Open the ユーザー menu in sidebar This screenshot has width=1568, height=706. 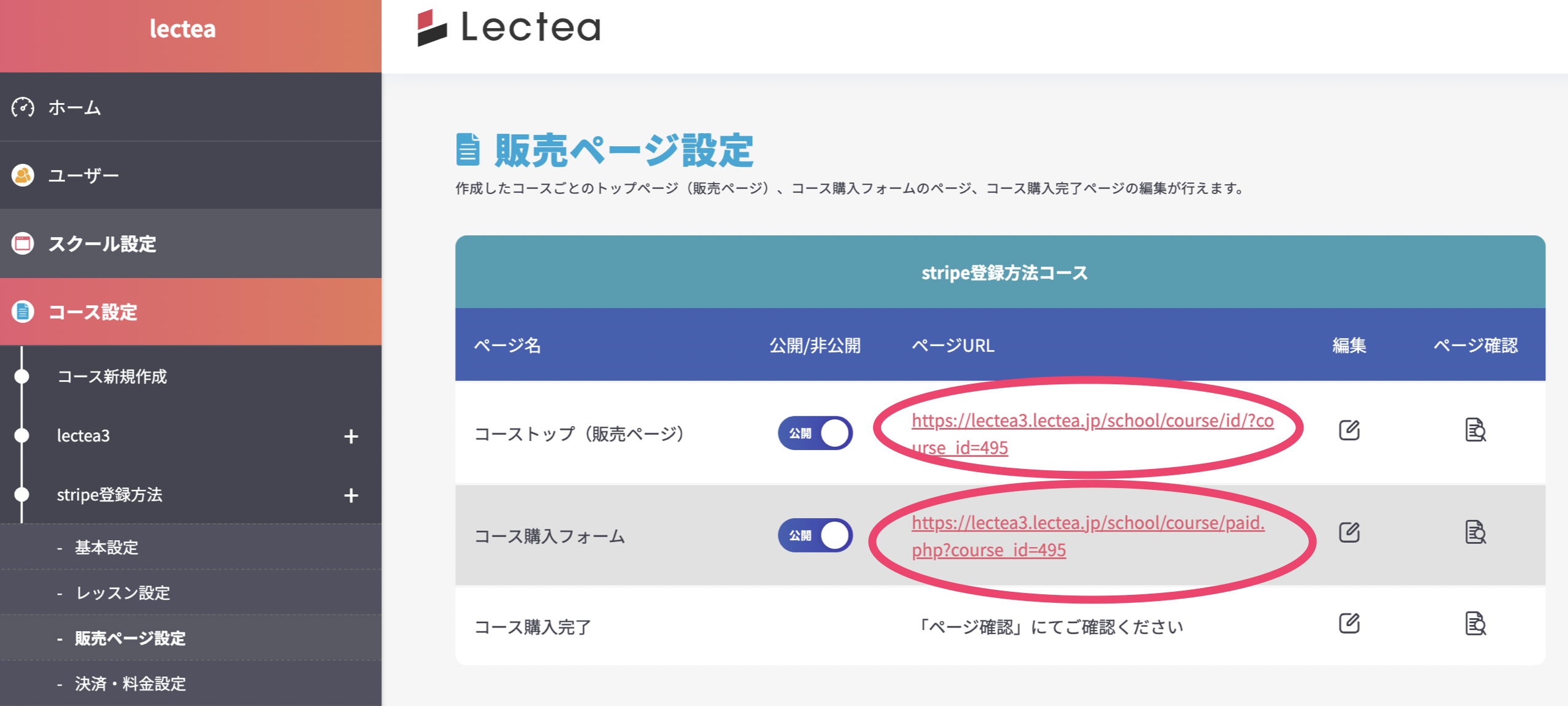tap(83, 176)
